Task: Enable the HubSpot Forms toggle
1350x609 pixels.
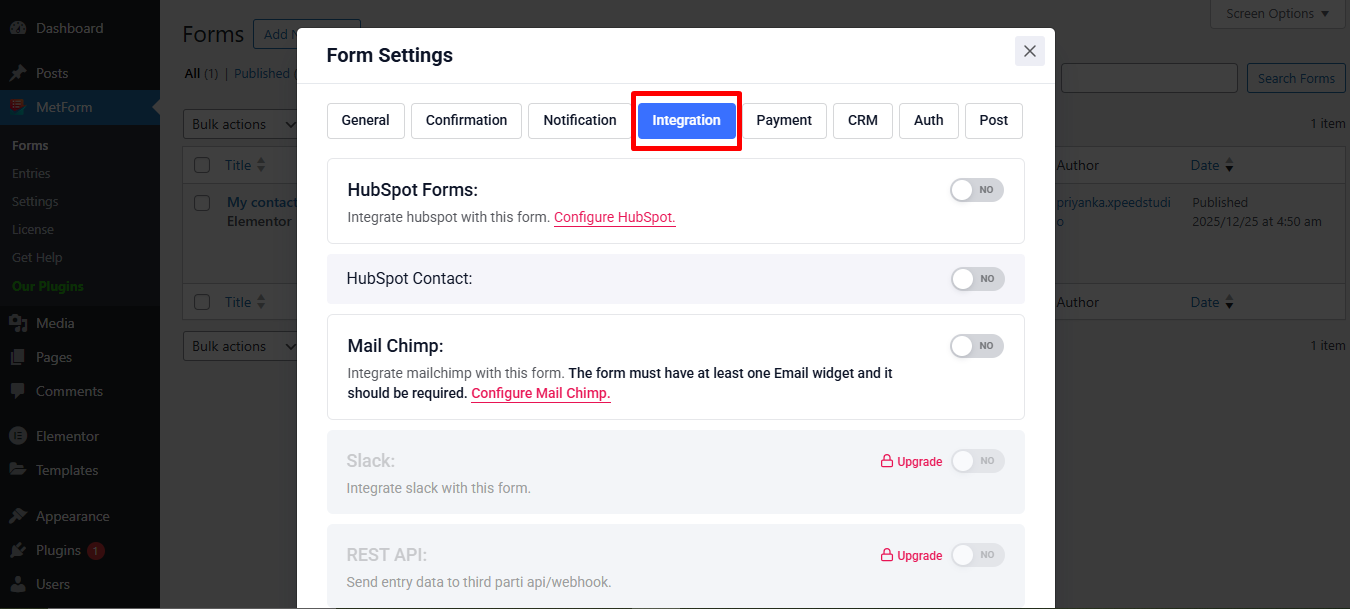Action: [x=976, y=189]
